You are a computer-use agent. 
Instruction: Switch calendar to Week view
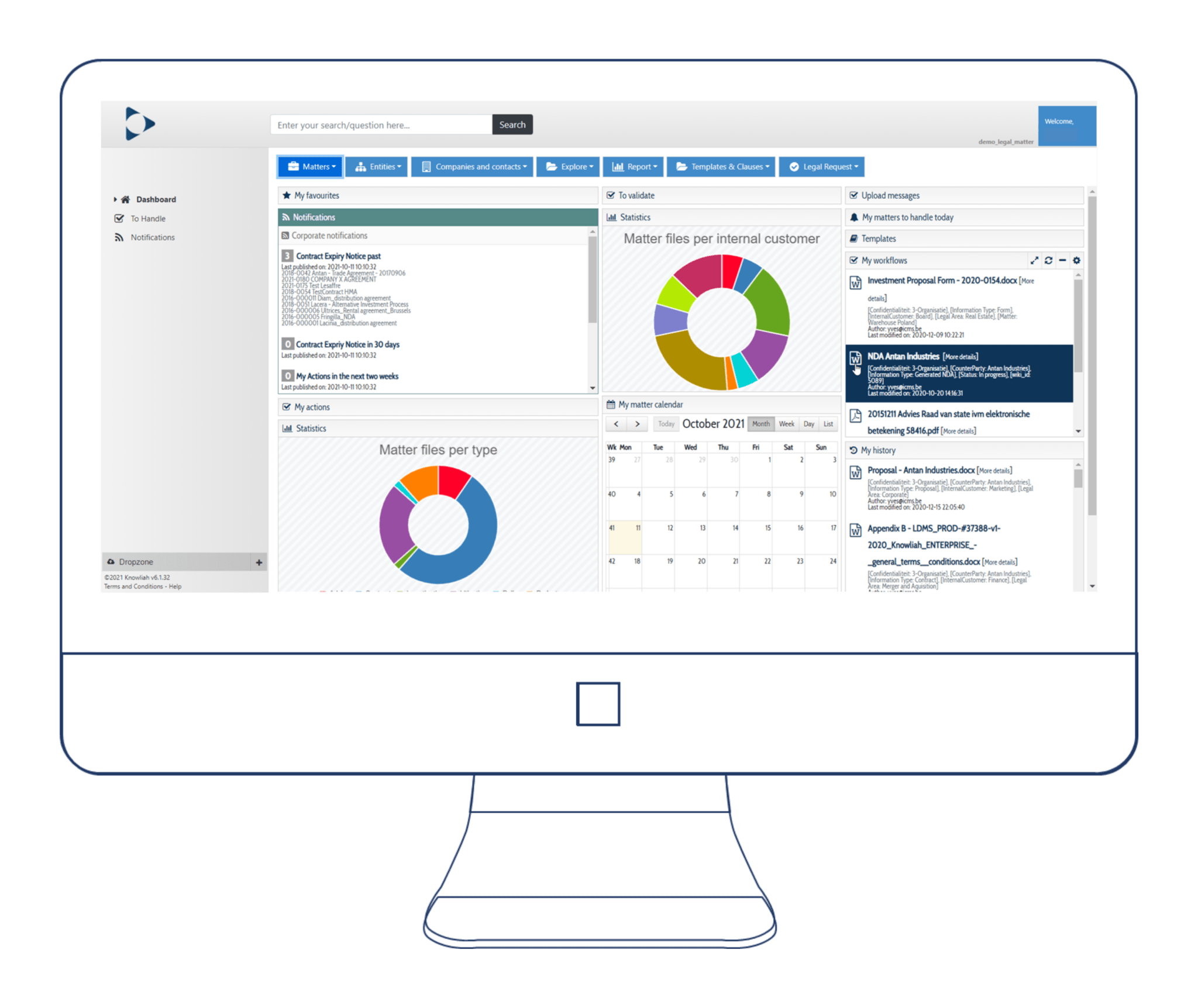786,424
